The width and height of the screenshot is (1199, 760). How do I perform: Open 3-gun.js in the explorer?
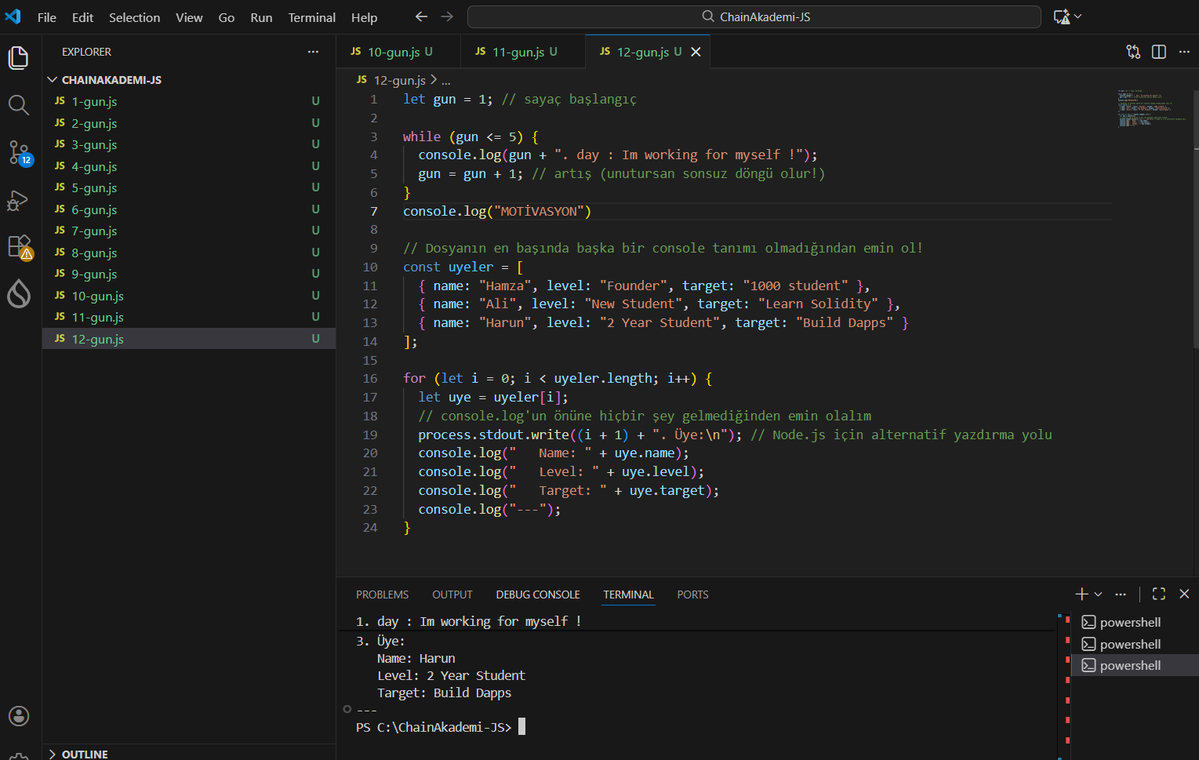189,145
